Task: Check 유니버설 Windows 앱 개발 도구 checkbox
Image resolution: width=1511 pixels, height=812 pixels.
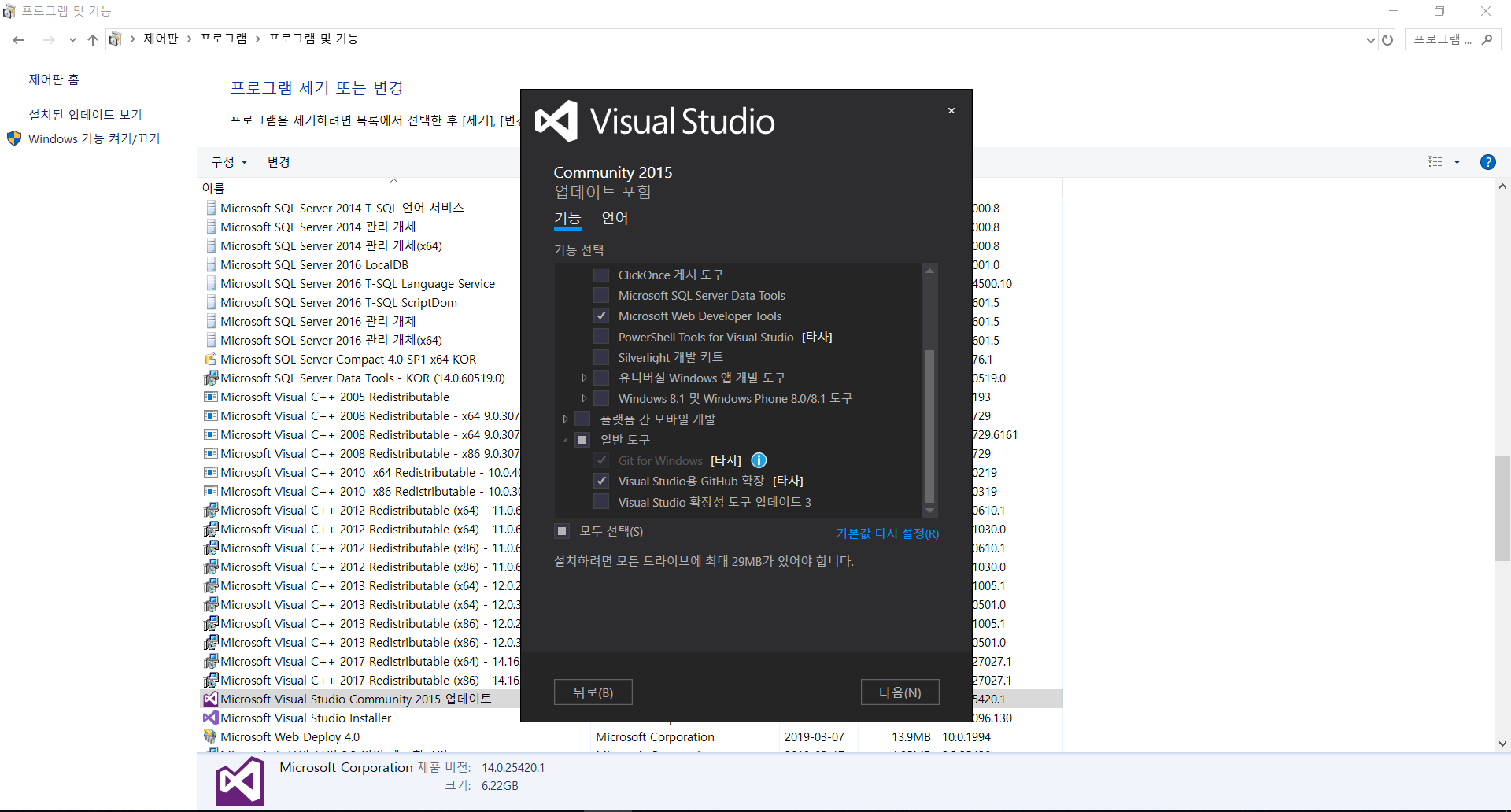Action: 601,378
